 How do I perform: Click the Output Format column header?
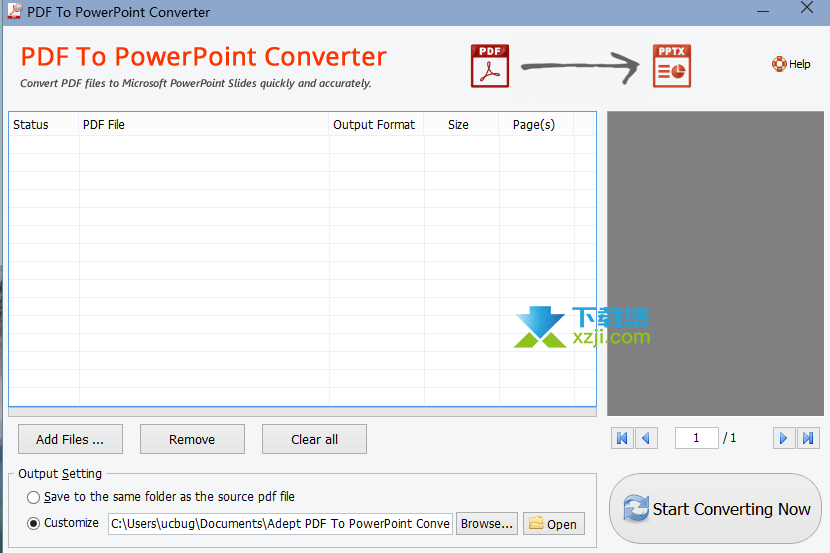[376, 124]
